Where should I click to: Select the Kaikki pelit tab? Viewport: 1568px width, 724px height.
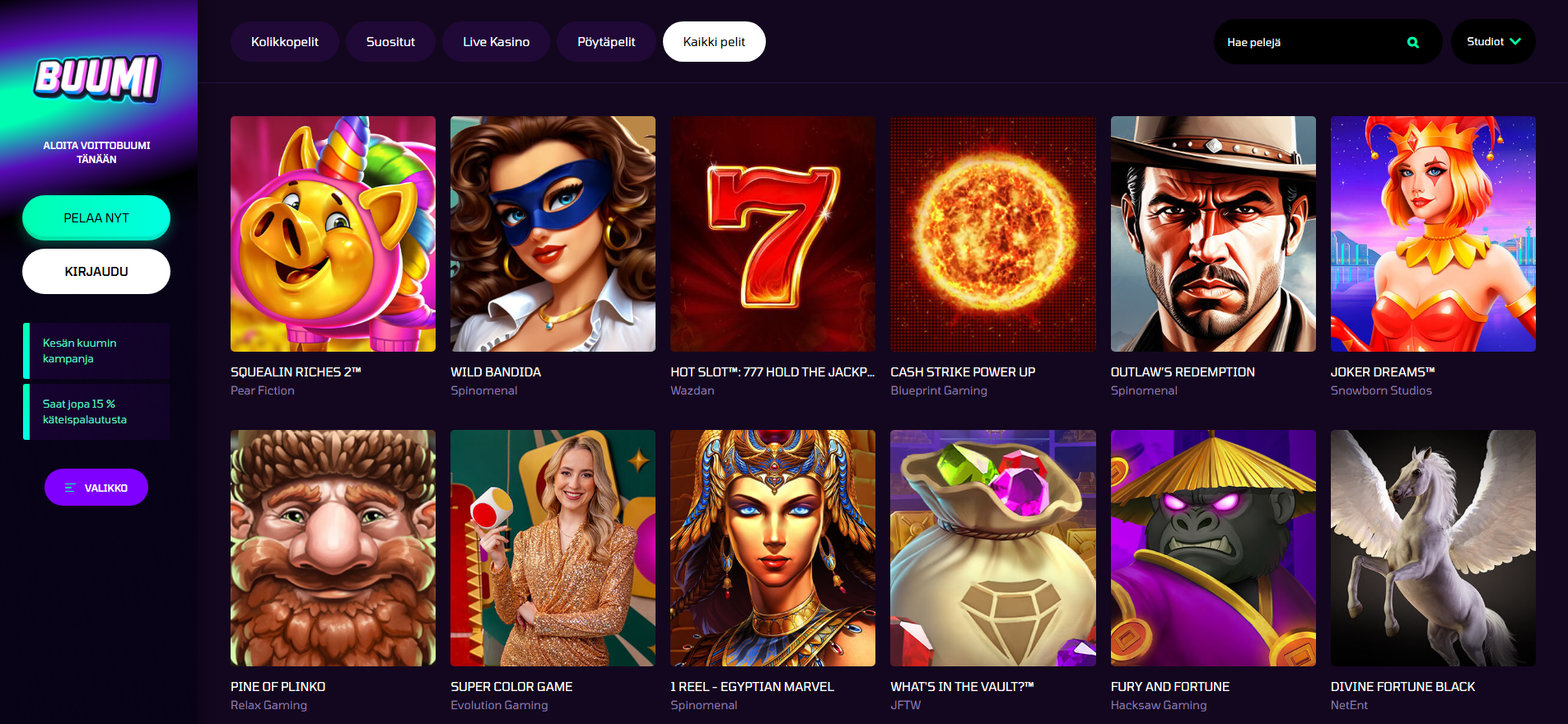(714, 41)
